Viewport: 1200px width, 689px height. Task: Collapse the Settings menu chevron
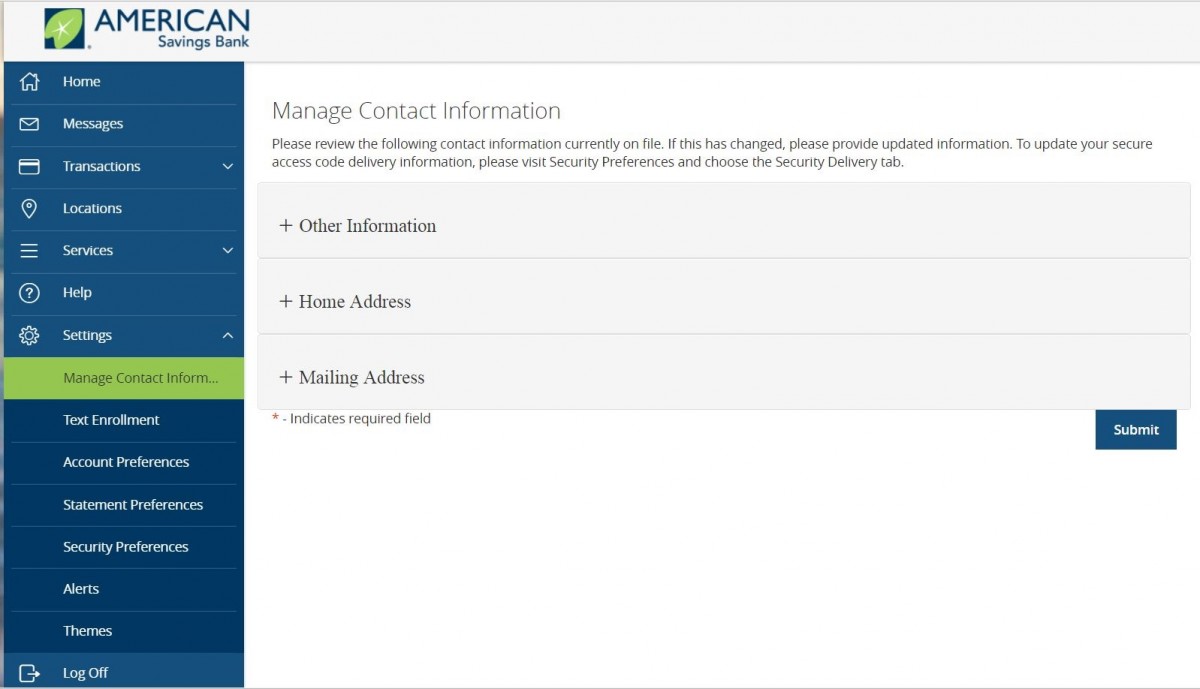(227, 335)
